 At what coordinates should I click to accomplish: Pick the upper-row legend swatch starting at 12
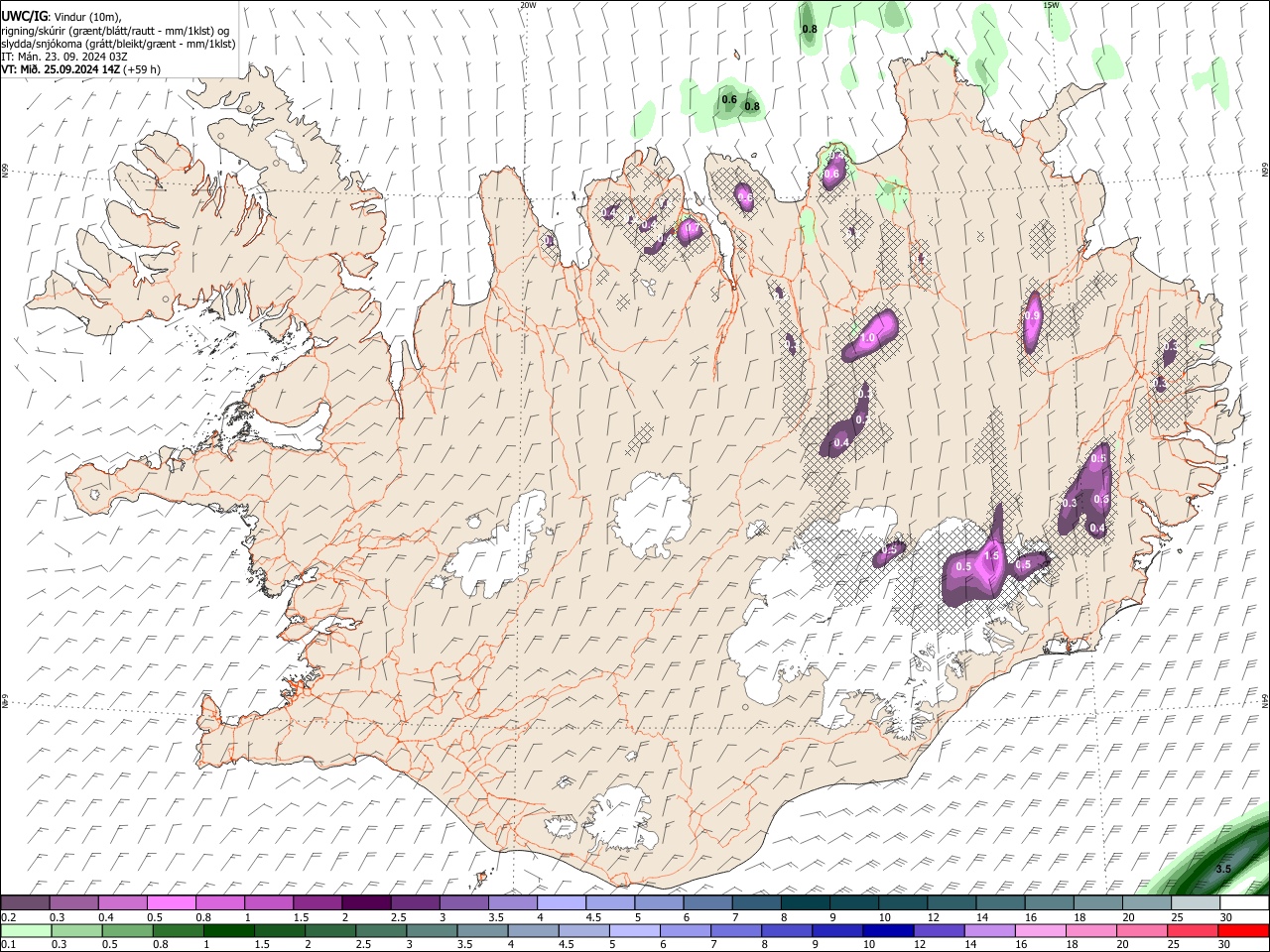click(x=952, y=902)
